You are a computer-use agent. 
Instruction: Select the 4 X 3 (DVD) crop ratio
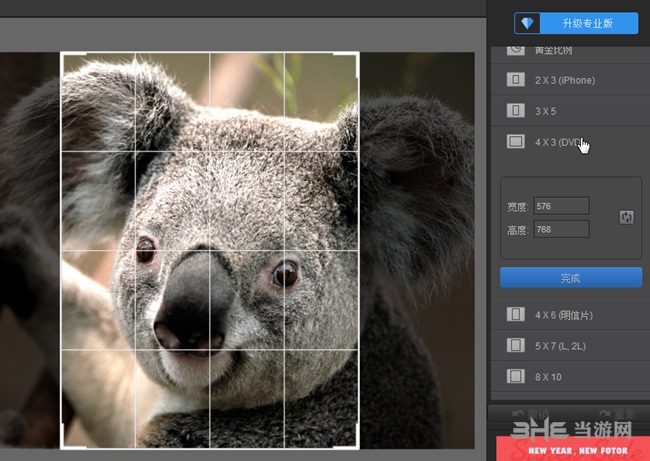(570, 142)
